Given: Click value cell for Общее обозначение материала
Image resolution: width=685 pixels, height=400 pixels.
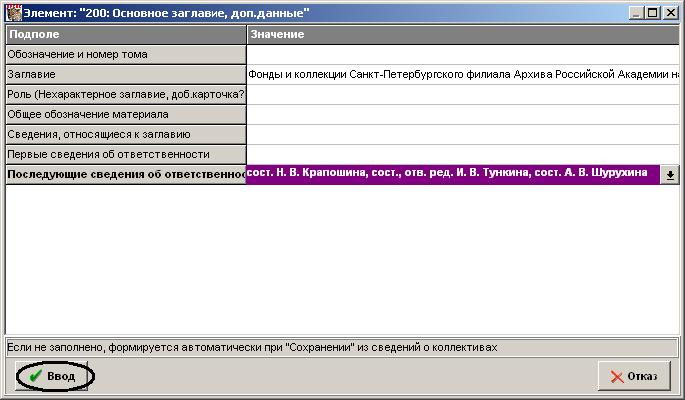Looking at the screenshot, I should coord(463,115).
